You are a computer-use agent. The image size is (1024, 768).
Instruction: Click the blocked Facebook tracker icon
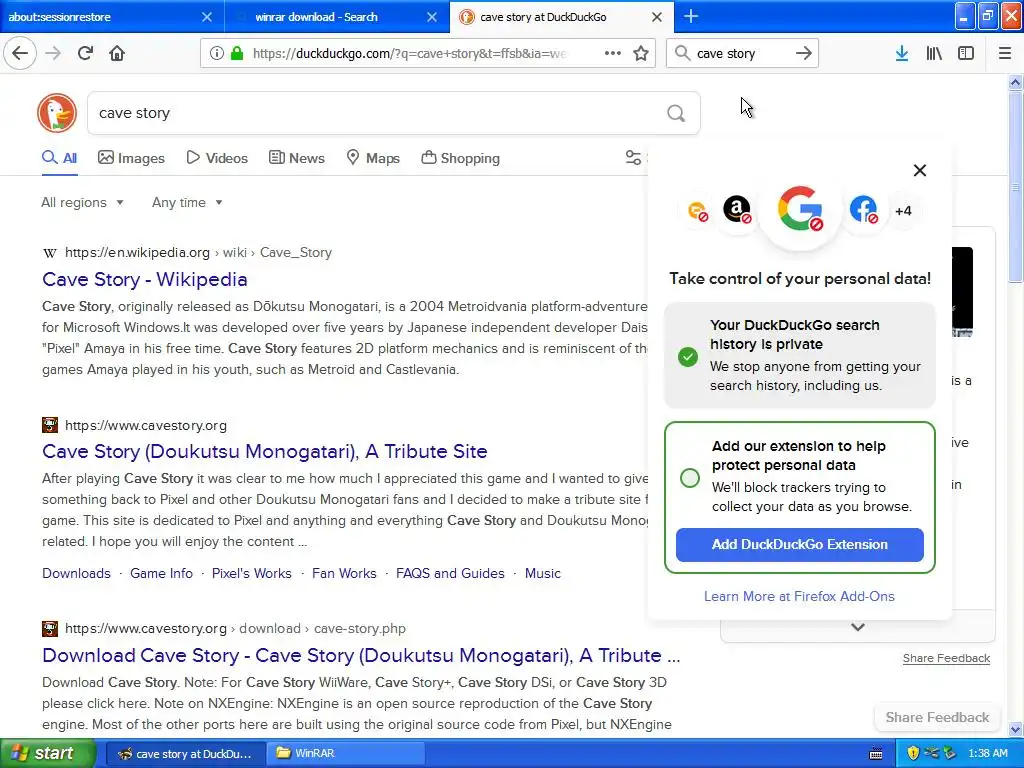point(863,210)
